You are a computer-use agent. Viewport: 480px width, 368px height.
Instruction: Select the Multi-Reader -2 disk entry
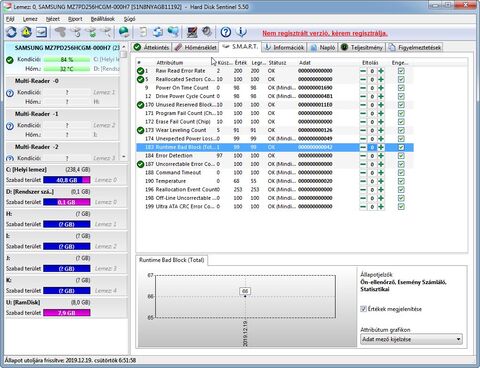tap(62, 152)
